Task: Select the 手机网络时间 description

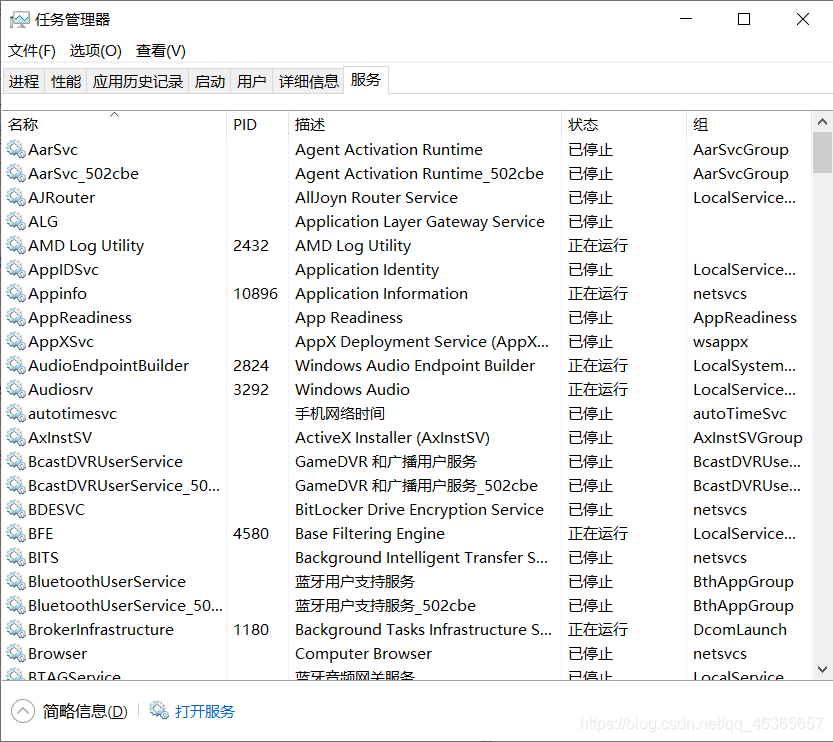Action: (x=340, y=414)
